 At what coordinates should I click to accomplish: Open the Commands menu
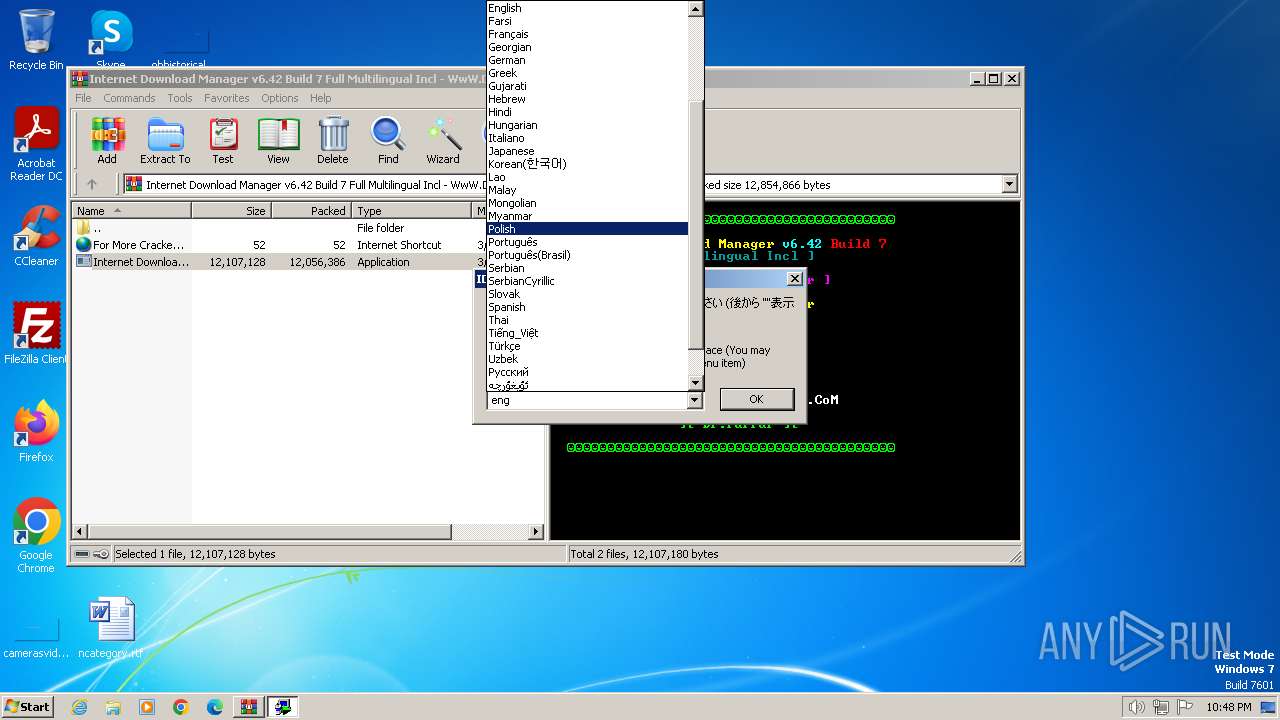tap(129, 98)
